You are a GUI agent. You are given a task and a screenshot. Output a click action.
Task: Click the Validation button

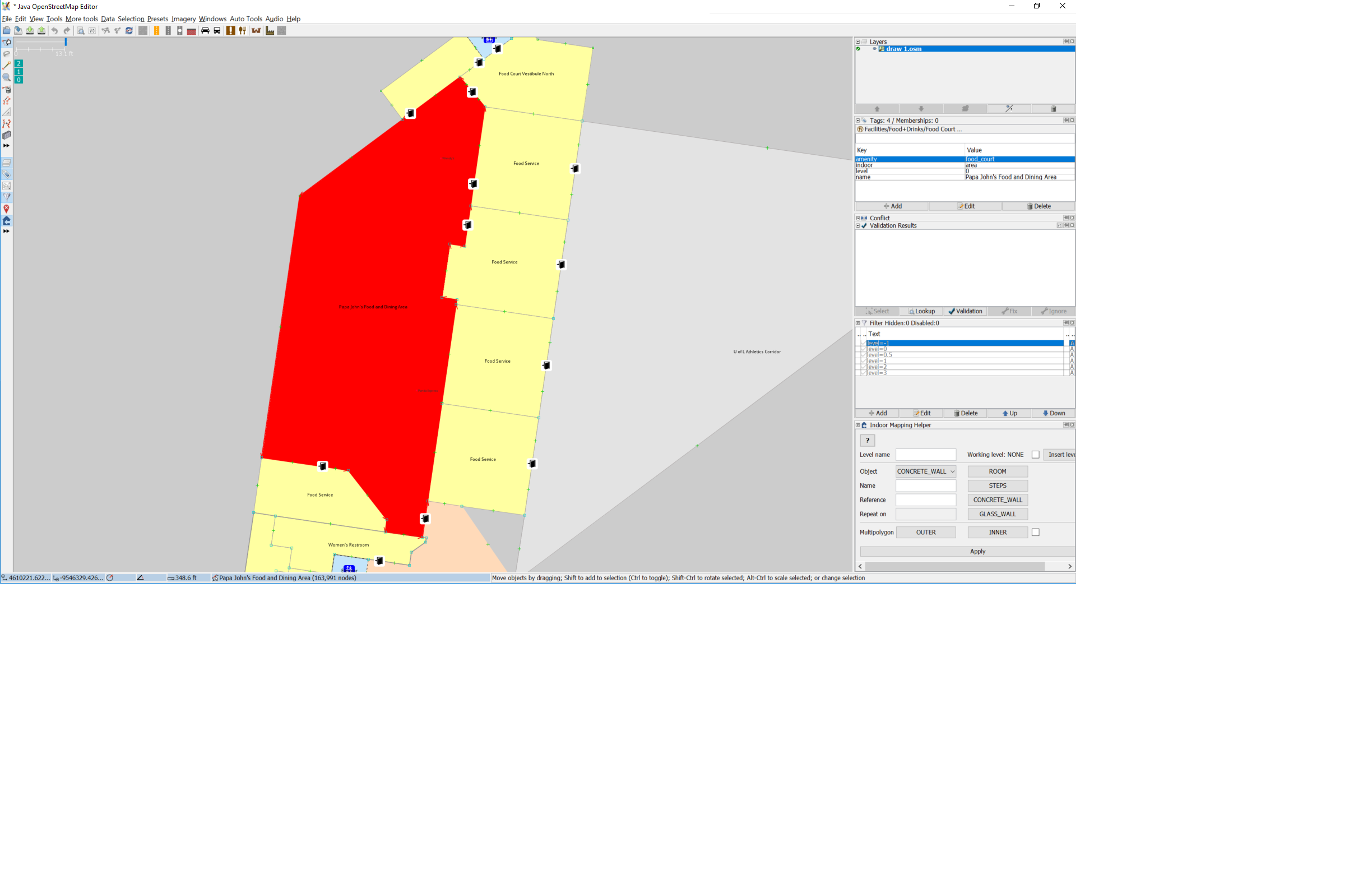965,311
